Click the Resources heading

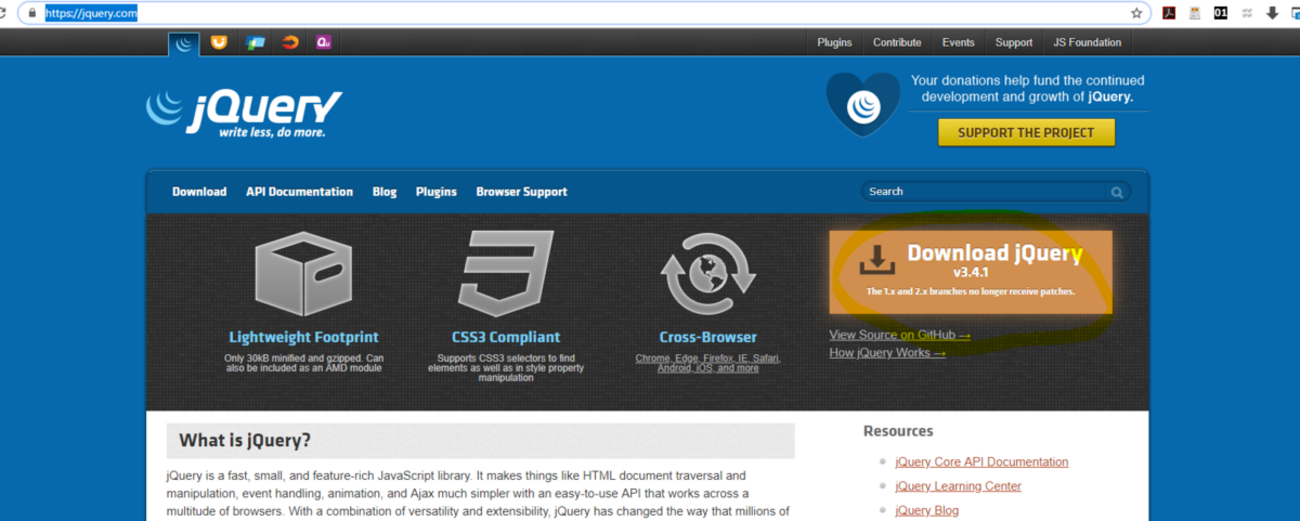click(898, 431)
